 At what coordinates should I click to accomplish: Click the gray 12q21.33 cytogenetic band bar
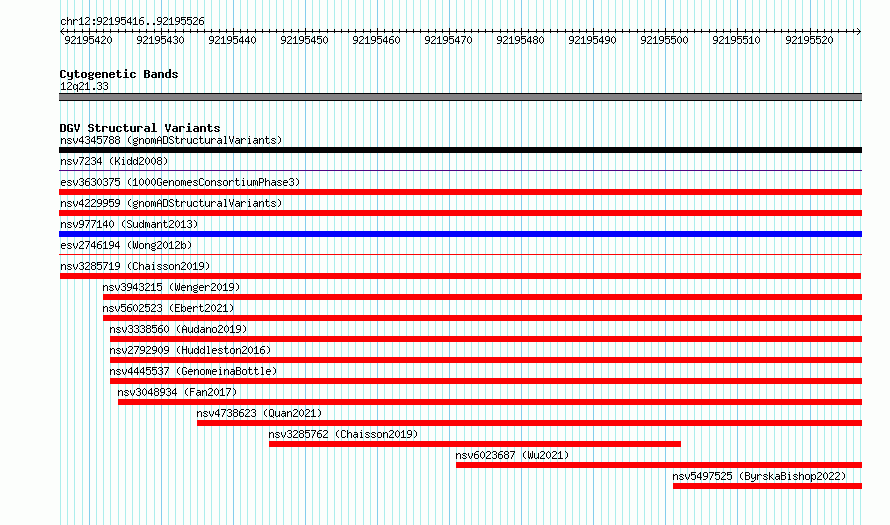460,97
